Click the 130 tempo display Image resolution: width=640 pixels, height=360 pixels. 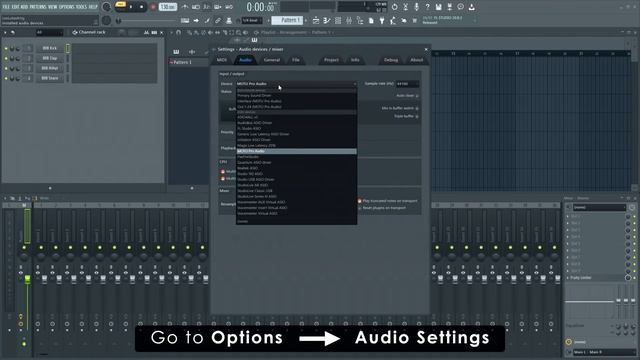[168, 7]
